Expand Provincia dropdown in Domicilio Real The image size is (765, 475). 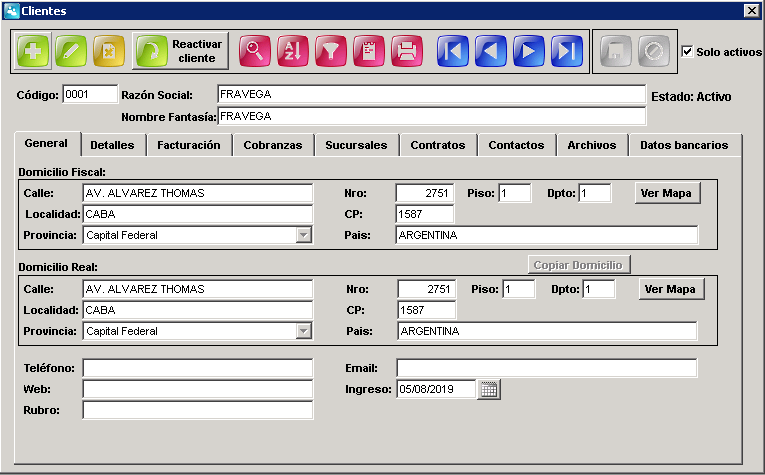pos(303,331)
